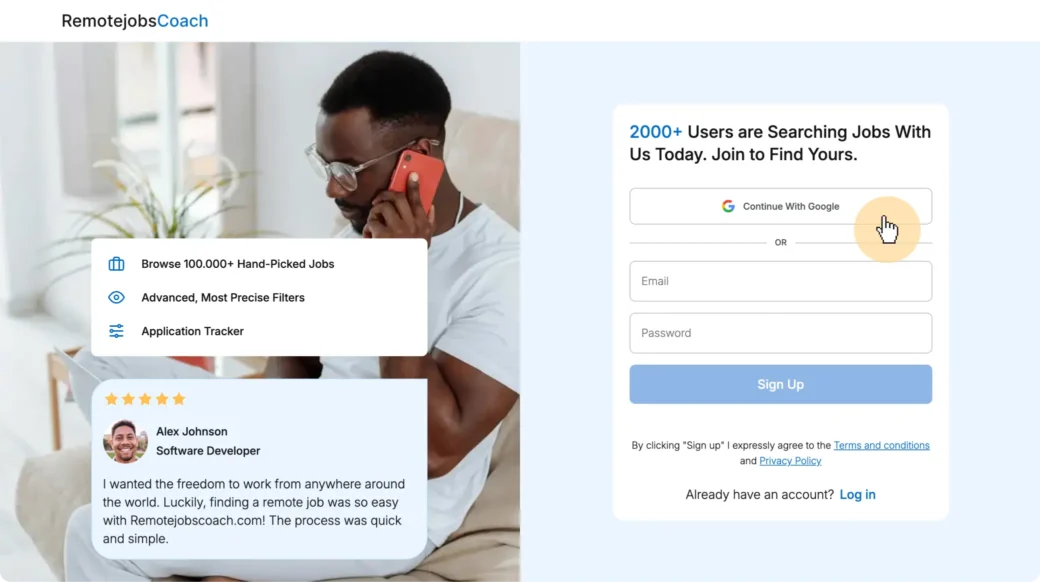
Task: Click the five-star rating icons
Action: click(145, 399)
